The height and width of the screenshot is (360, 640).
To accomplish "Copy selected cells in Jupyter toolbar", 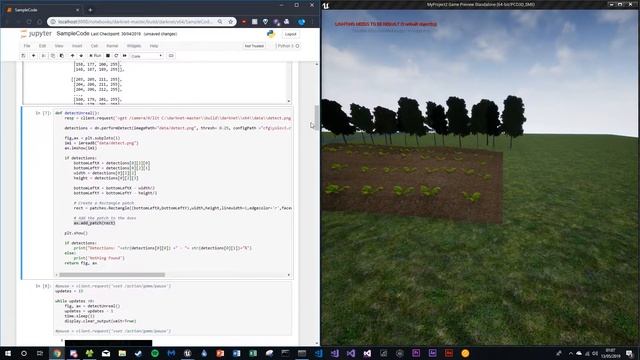I will coord(53,56).
